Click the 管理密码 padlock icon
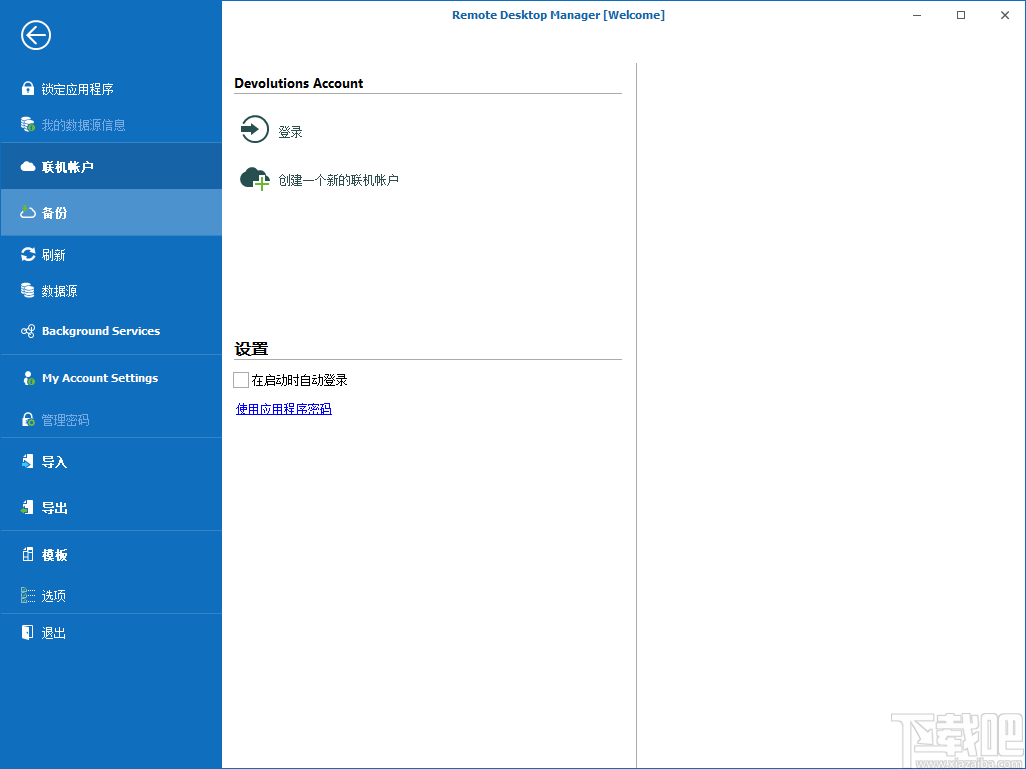 [28, 419]
